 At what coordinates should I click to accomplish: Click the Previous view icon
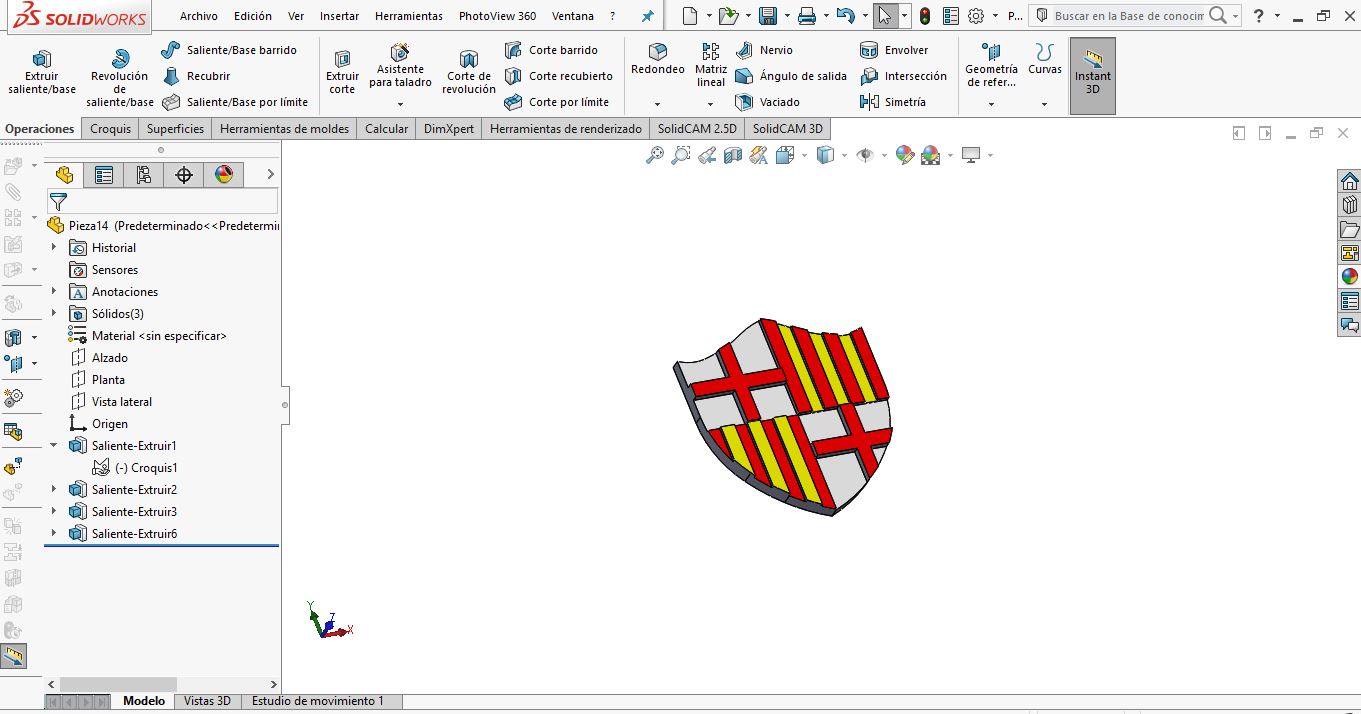point(707,155)
